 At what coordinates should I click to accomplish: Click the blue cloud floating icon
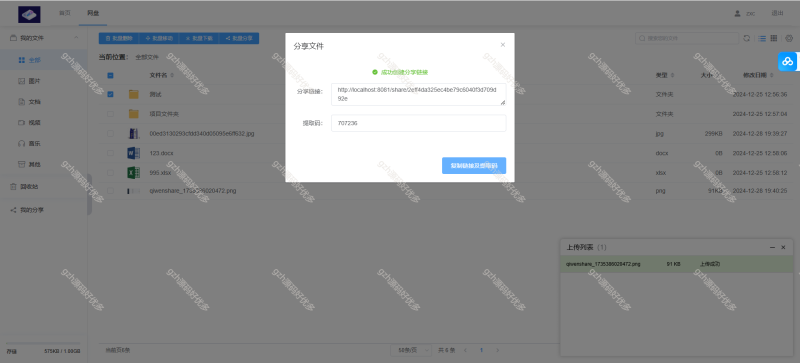coord(788,62)
